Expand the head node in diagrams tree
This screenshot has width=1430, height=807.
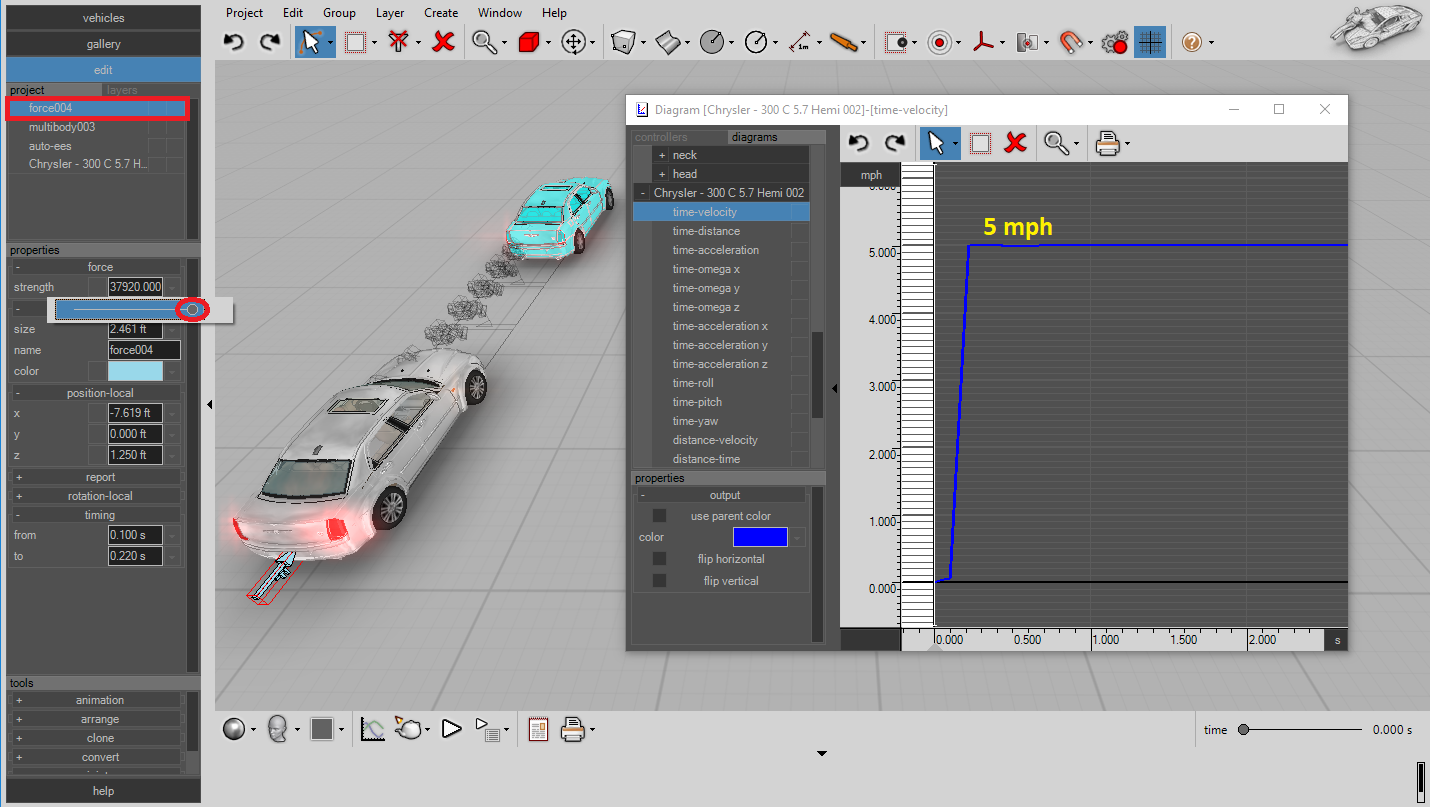(x=661, y=174)
